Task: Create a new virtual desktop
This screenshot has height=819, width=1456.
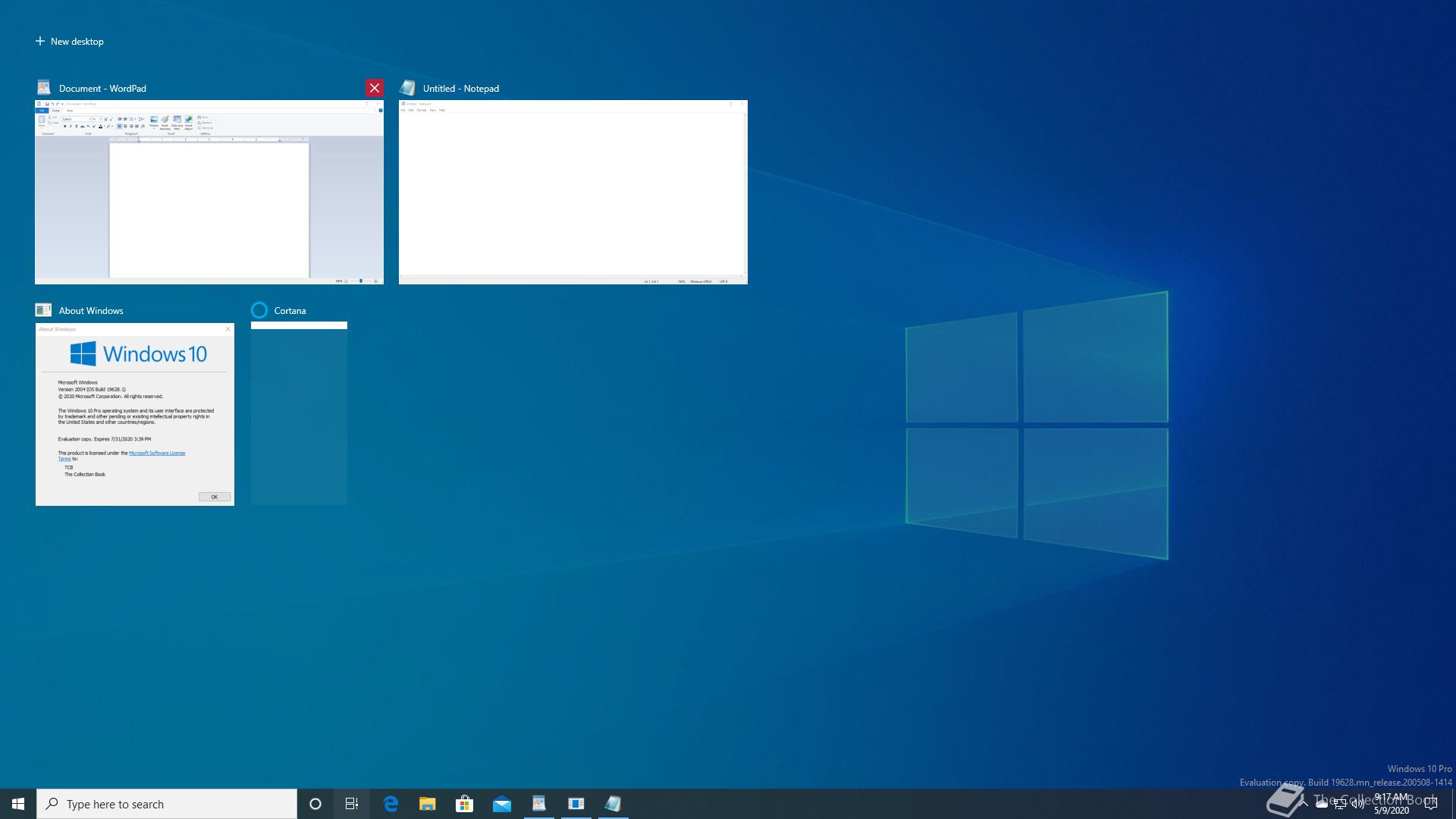Action: click(69, 42)
